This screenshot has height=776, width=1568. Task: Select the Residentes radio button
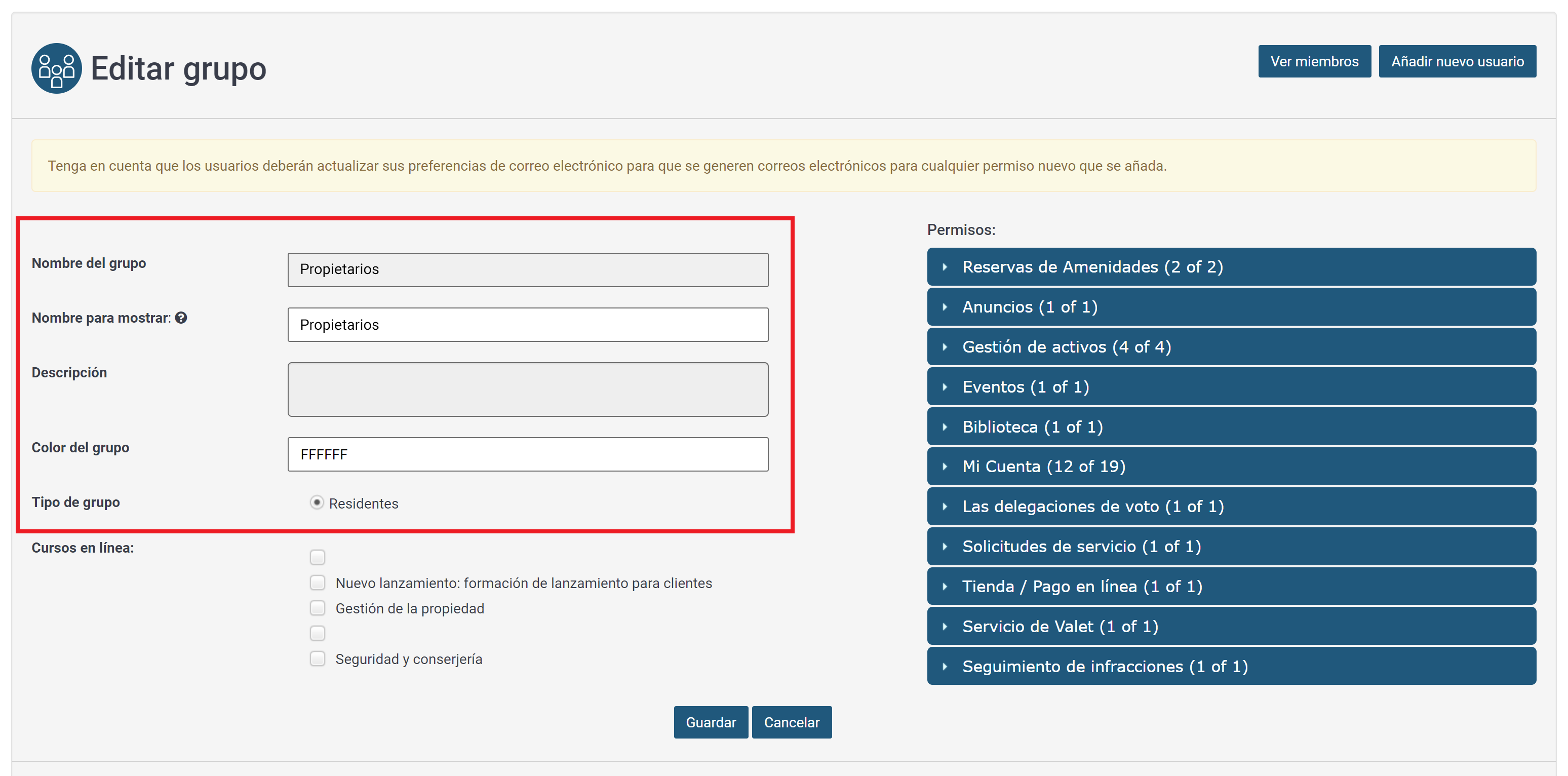click(x=317, y=502)
